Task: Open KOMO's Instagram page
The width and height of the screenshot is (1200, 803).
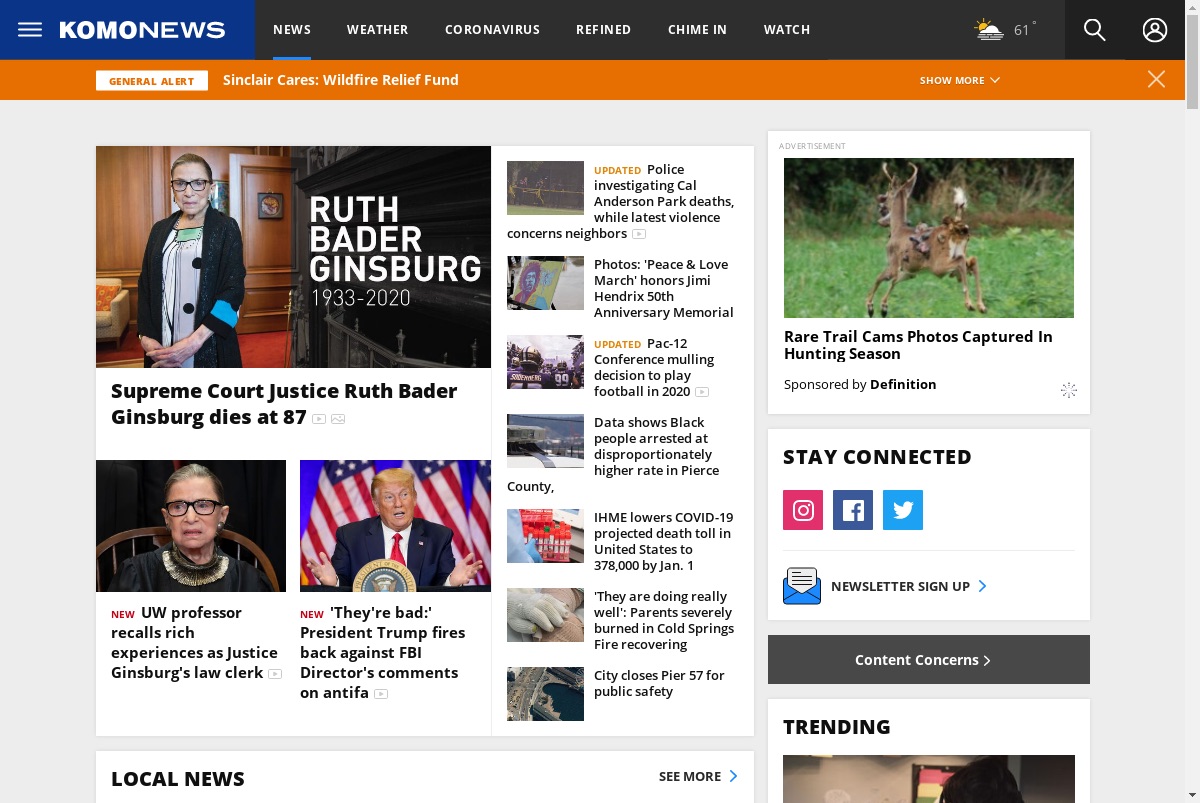Action: tap(803, 510)
